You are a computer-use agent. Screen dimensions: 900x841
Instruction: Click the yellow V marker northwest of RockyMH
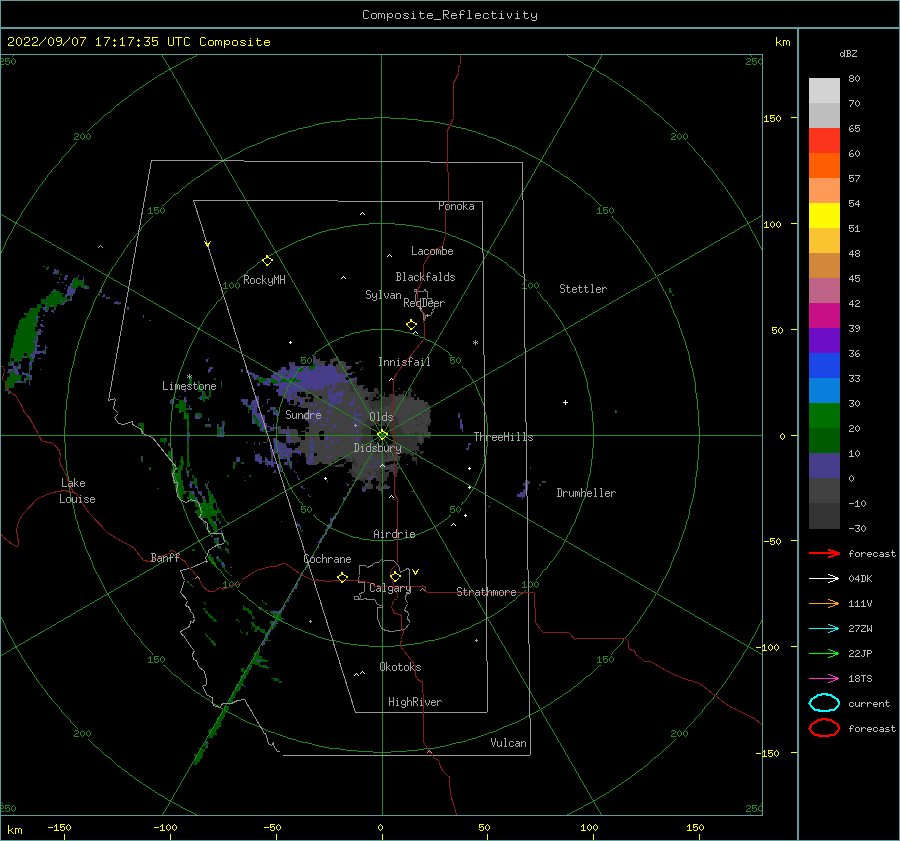(208, 244)
